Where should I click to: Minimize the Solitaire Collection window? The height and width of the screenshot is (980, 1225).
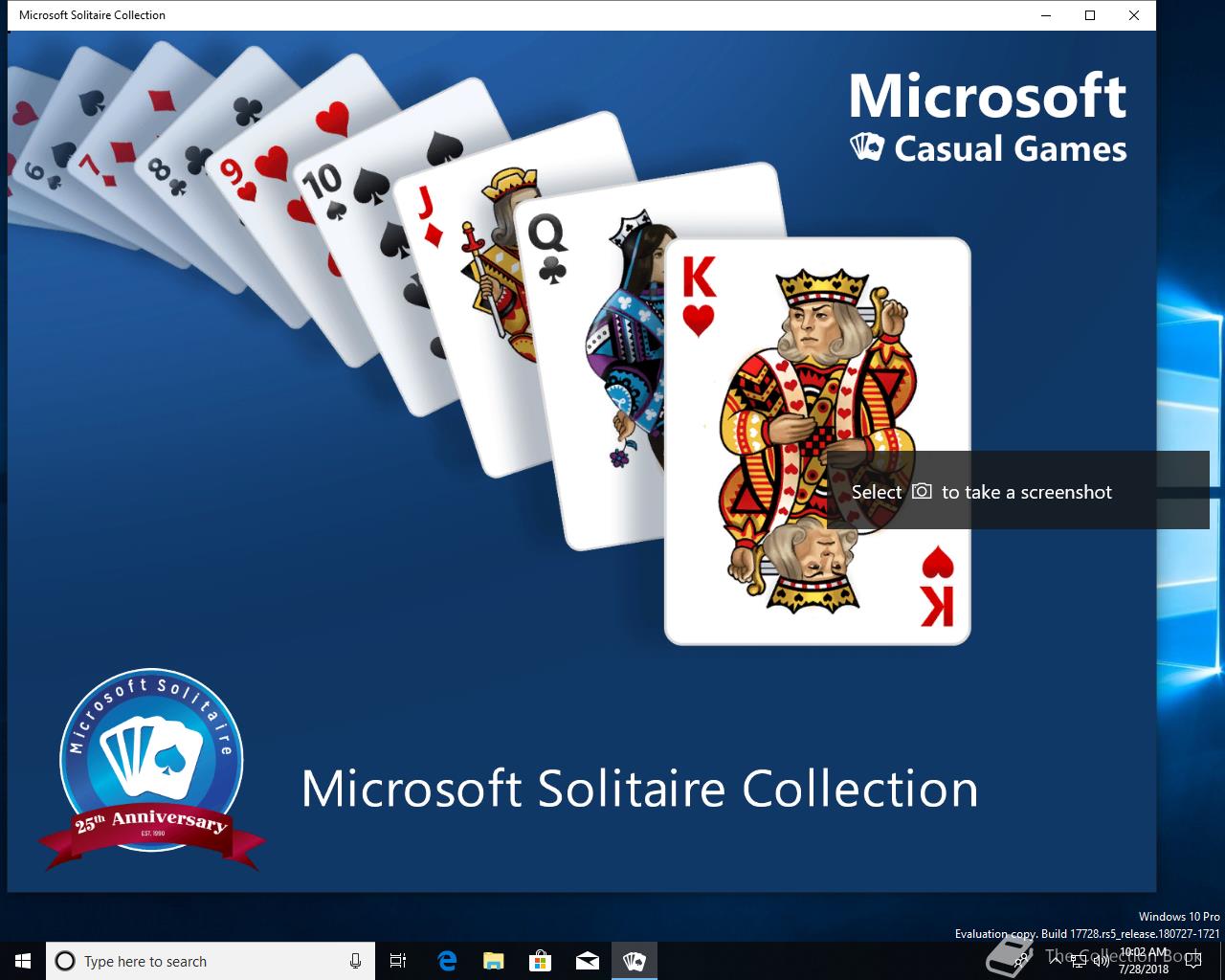[1046, 15]
